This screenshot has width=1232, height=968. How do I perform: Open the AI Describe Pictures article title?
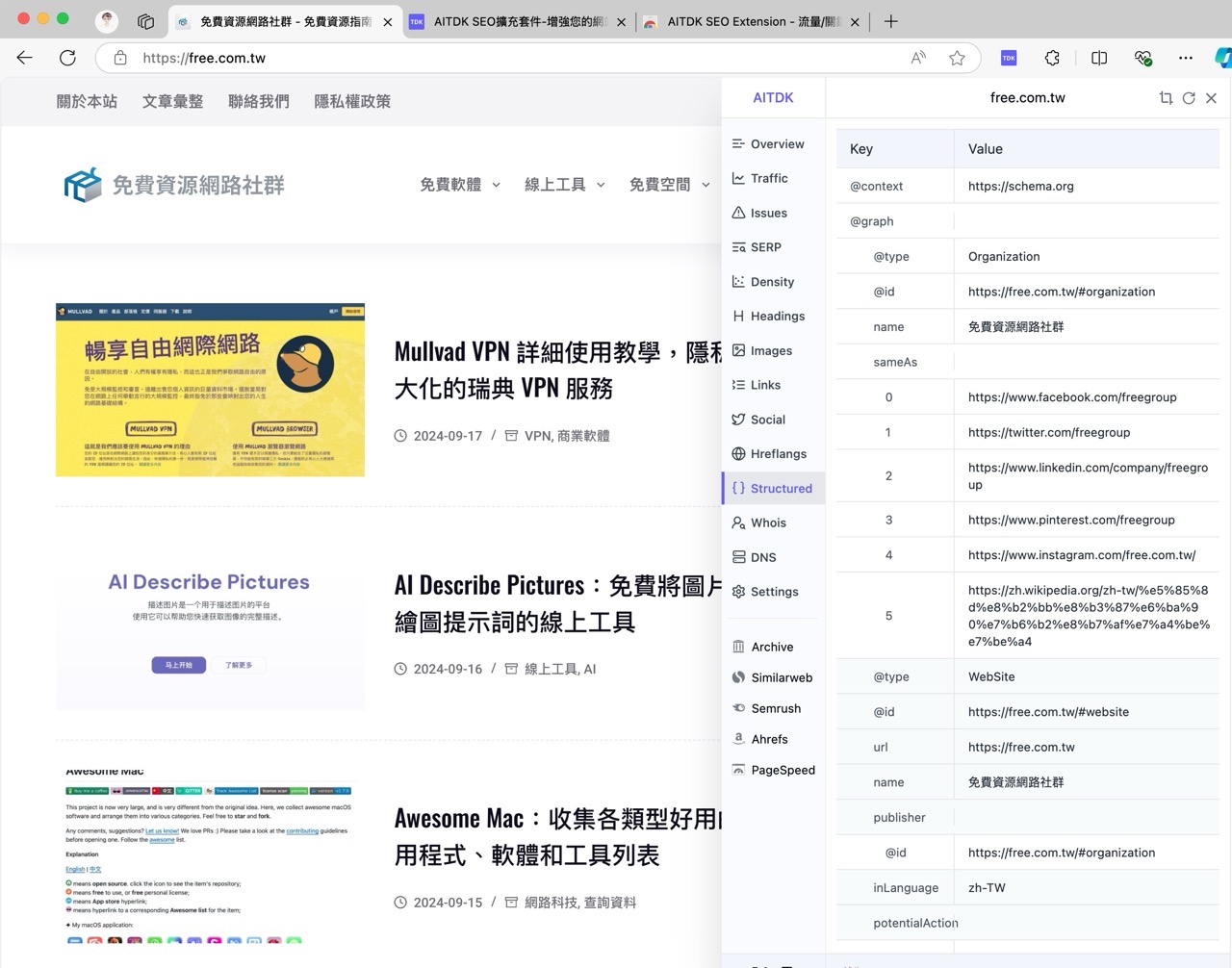coord(557,604)
